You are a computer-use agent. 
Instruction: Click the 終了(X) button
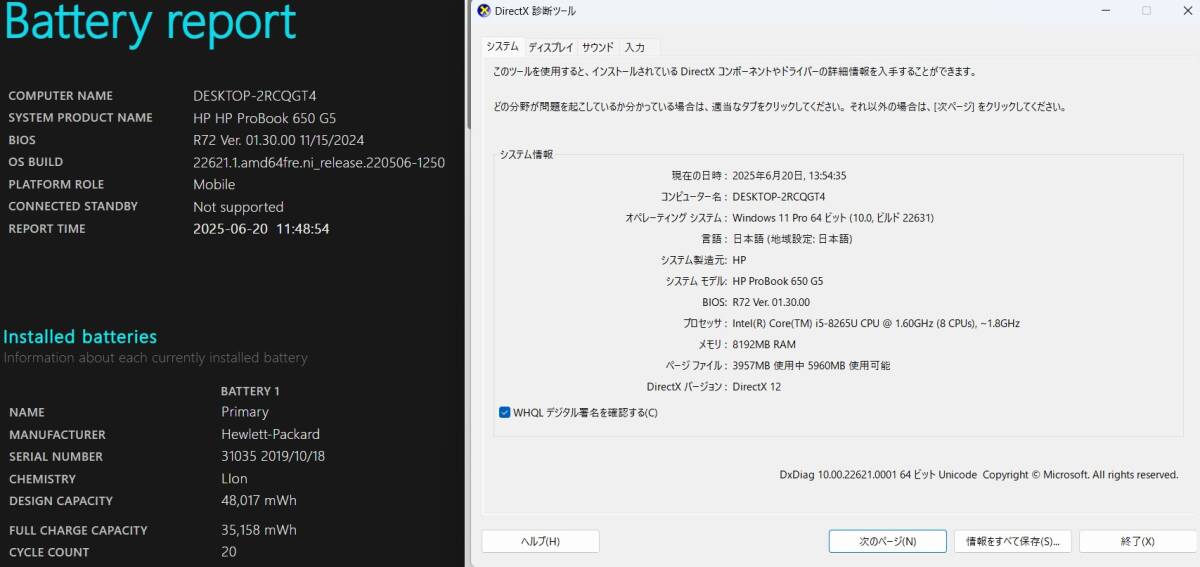(x=1137, y=541)
